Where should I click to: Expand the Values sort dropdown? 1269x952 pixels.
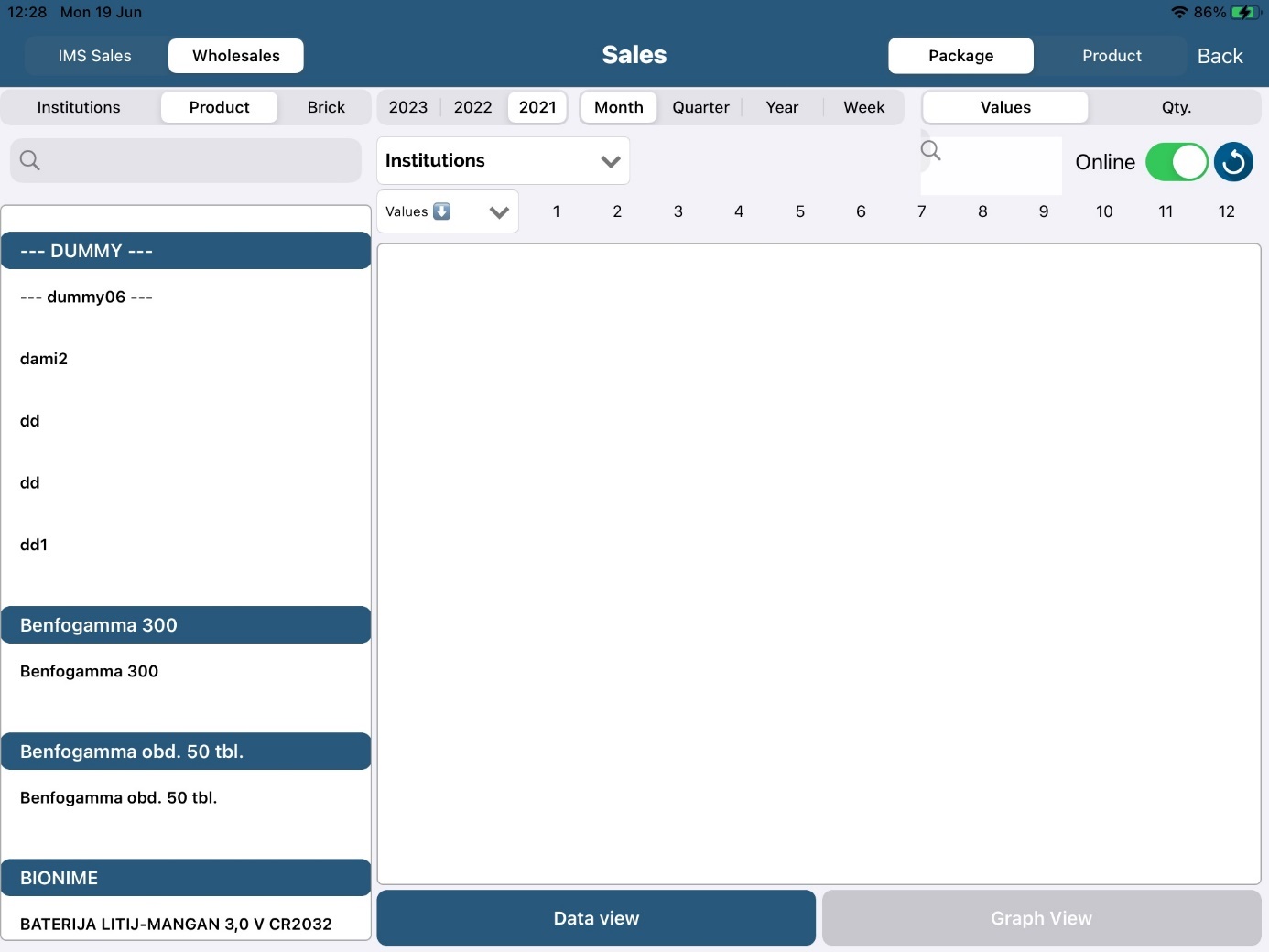498,212
